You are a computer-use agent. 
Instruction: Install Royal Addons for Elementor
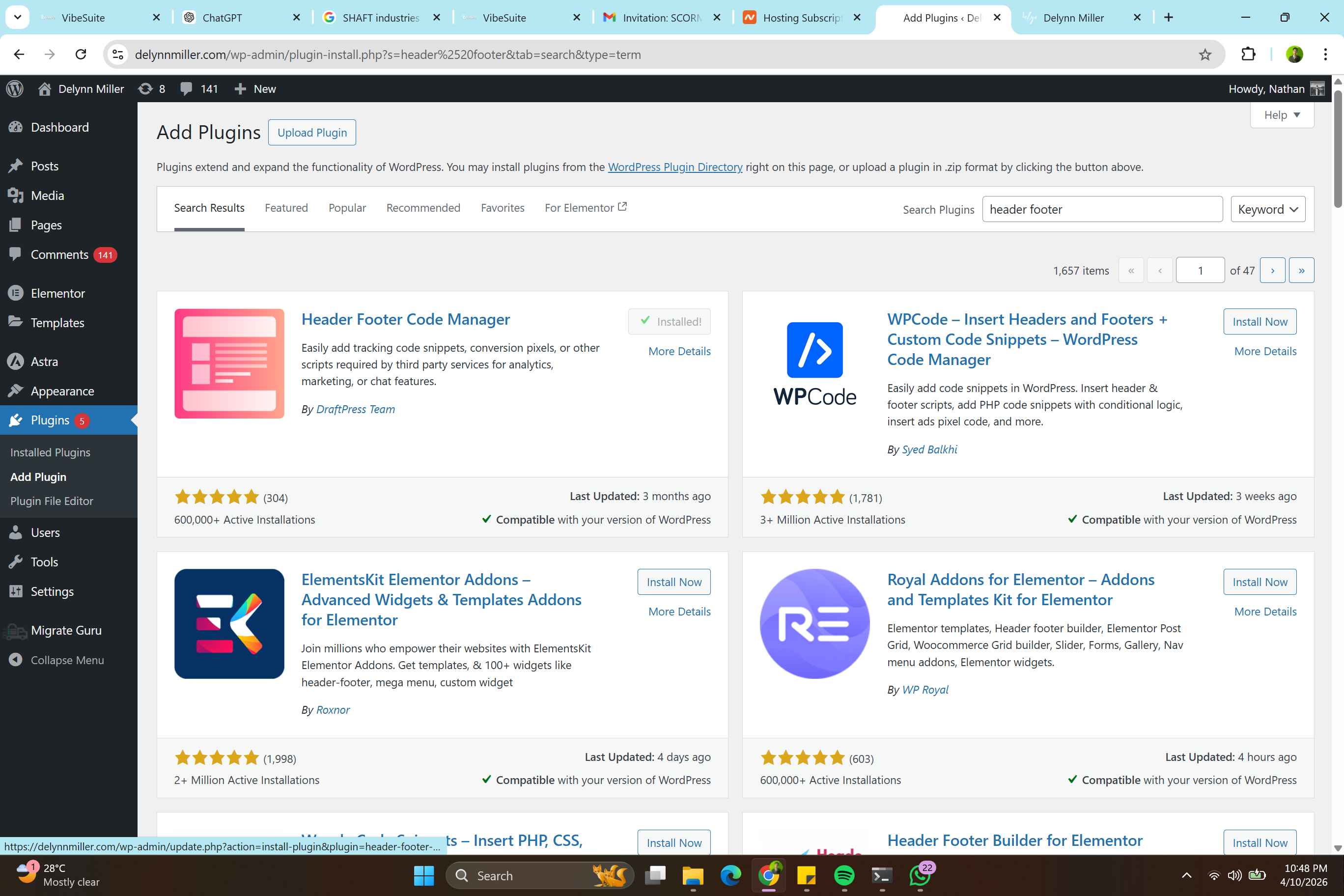(1260, 582)
